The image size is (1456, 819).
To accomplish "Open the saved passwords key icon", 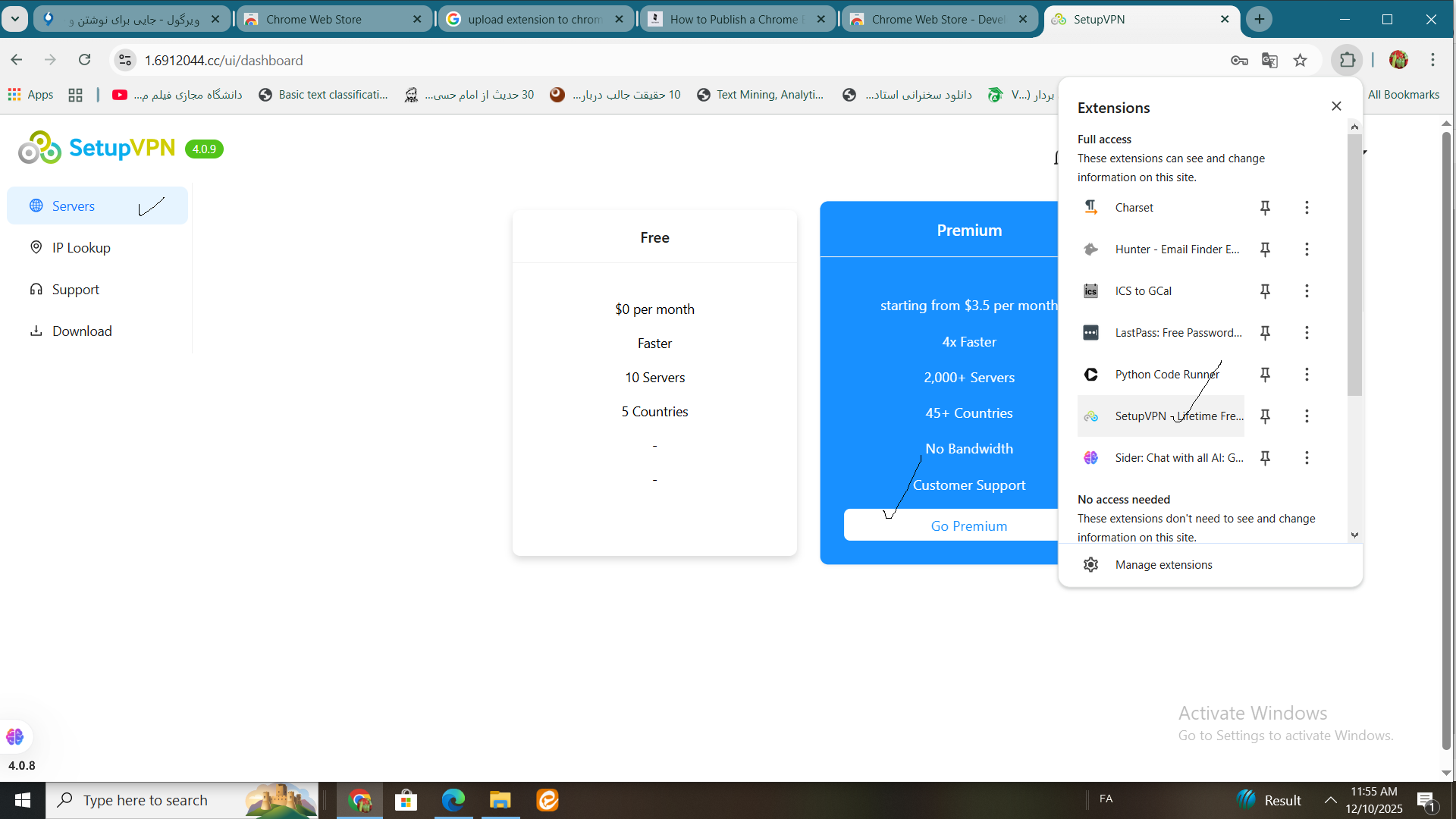I will tap(1239, 60).
